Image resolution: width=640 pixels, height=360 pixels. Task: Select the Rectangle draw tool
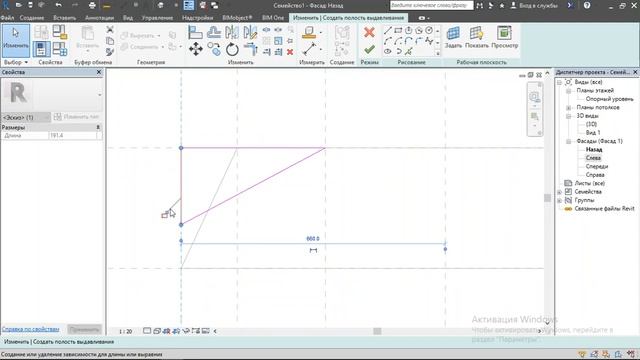tap(398, 31)
